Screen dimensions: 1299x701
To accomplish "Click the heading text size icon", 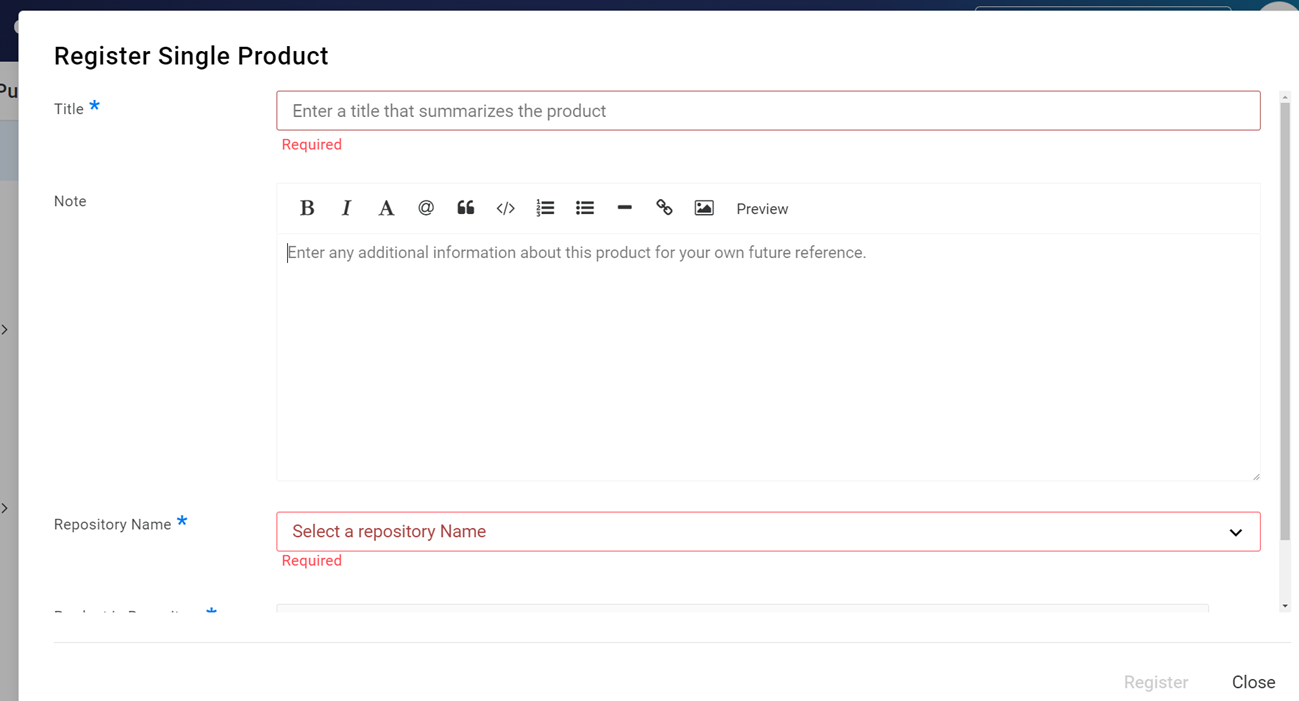I will coord(386,208).
